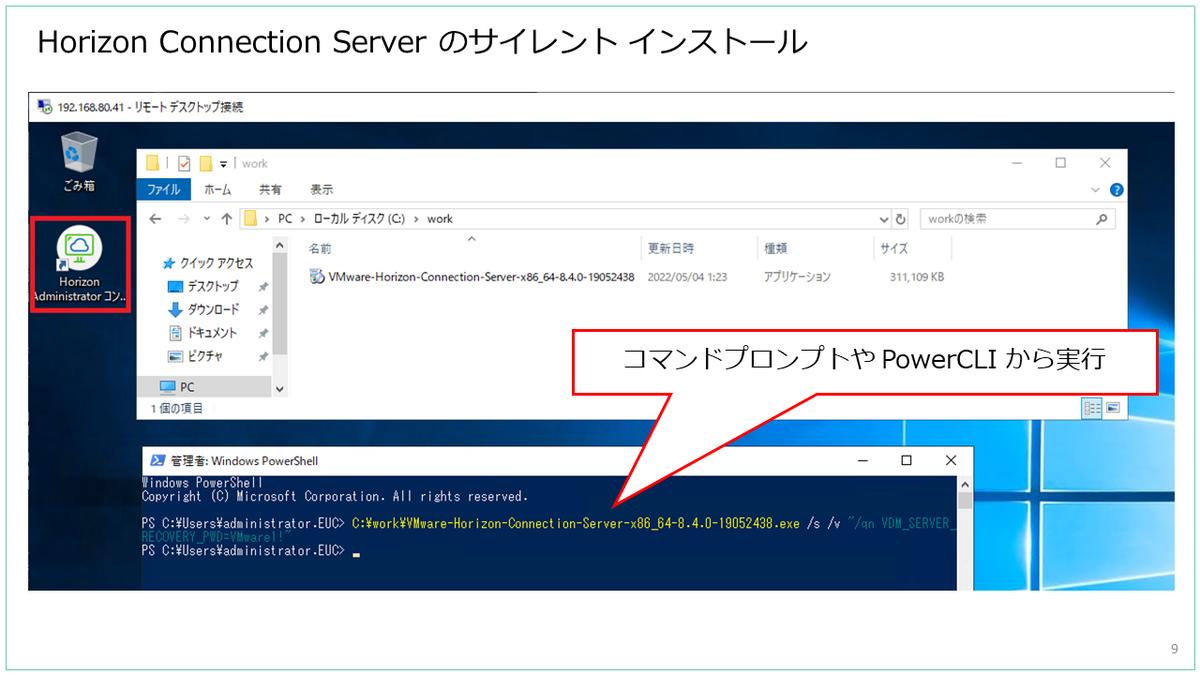1200x675 pixels.
Task: Click the navigation pane scroll up arrow
Action: tap(279, 246)
